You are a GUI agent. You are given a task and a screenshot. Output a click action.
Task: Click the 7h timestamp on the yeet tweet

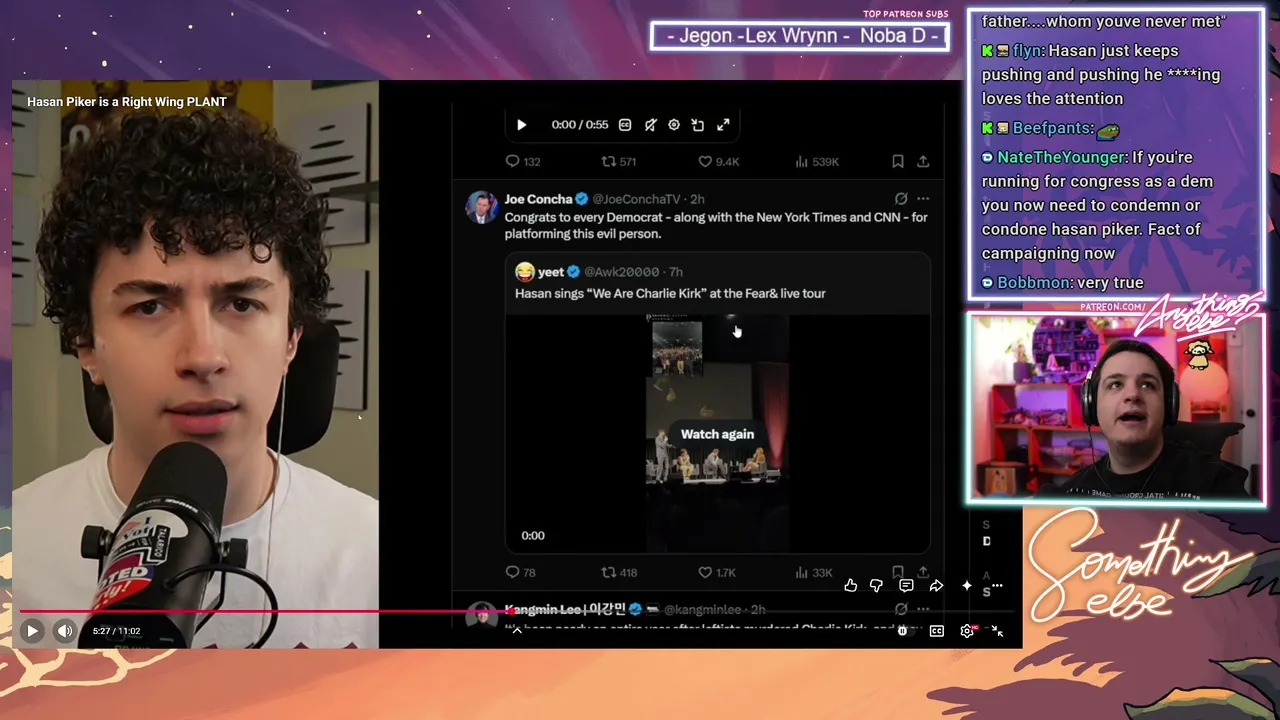676,272
